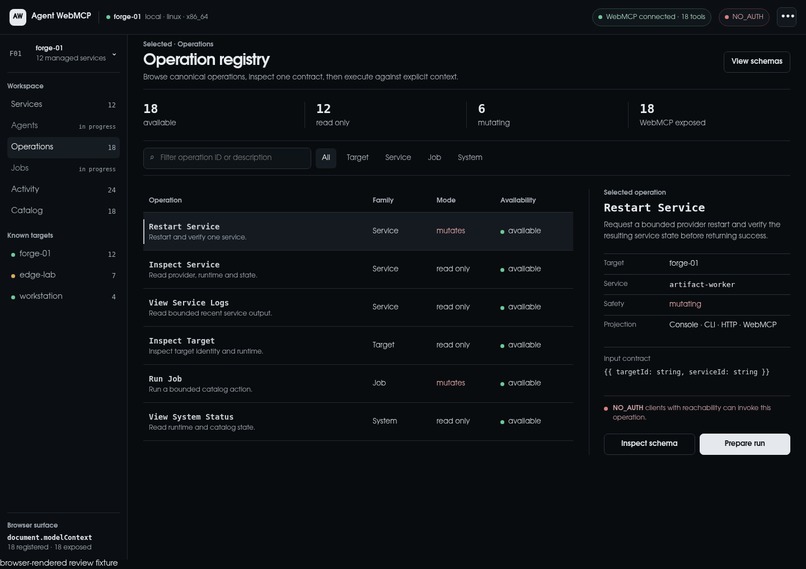Select Operations in the sidebar
Image resolution: width=806 pixels, height=569 pixels.
coord(63,147)
